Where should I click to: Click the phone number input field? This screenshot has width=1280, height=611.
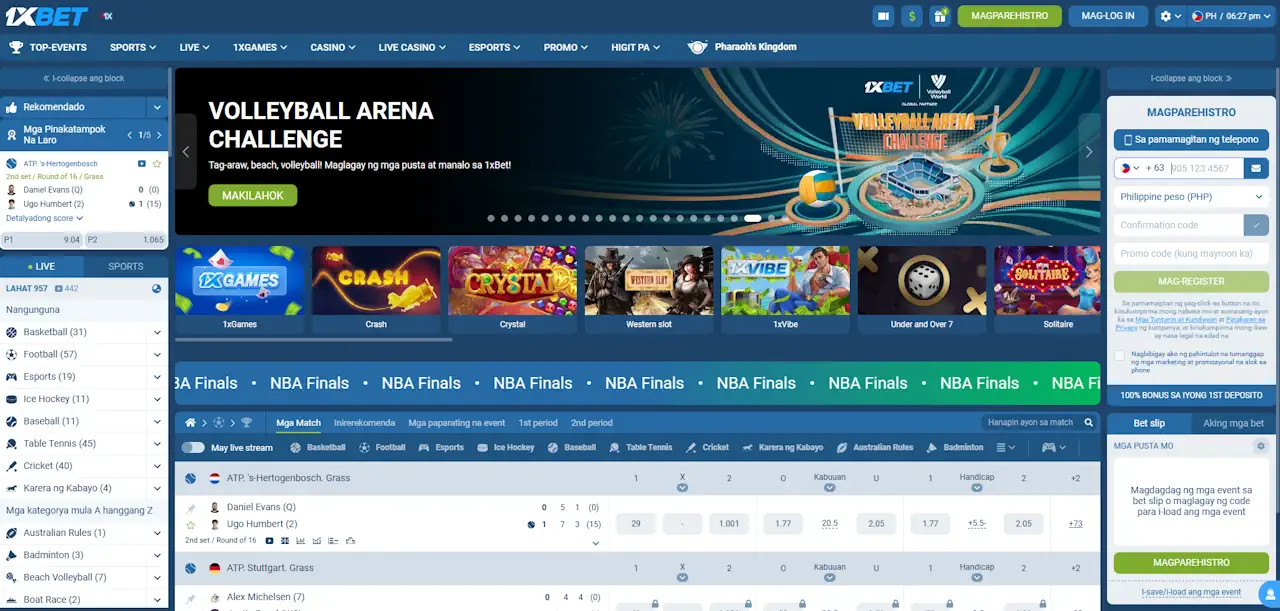click(x=1206, y=168)
